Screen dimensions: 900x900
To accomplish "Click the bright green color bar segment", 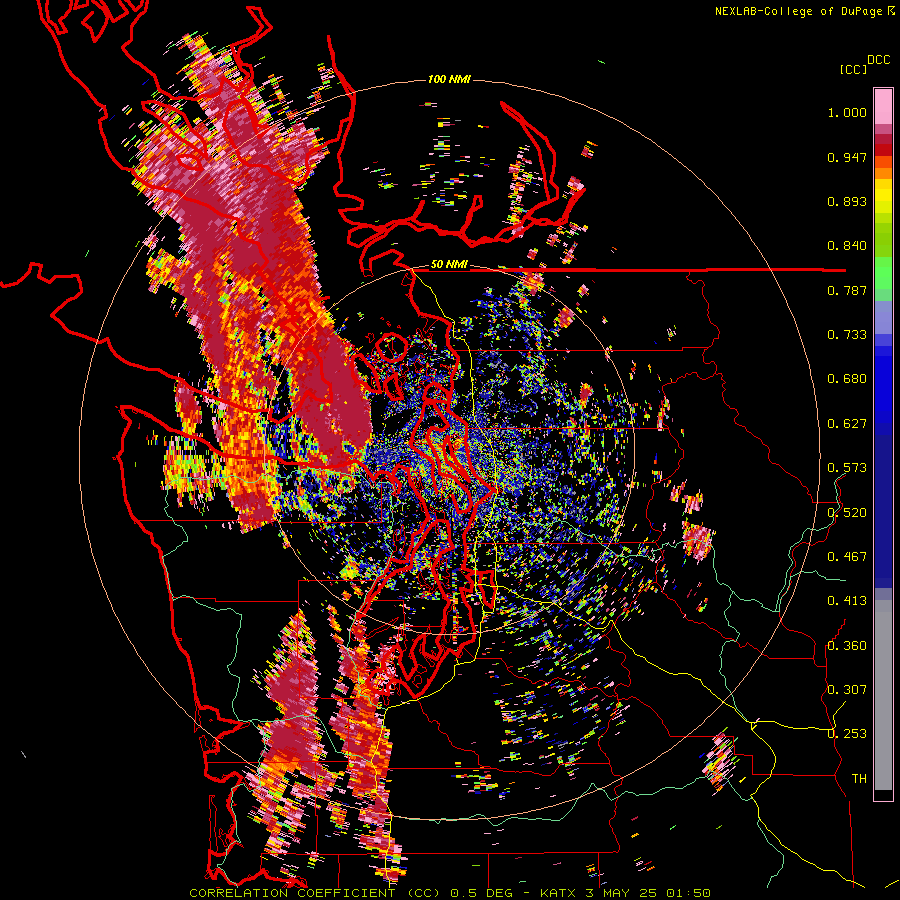I will click(x=883, y=273).
